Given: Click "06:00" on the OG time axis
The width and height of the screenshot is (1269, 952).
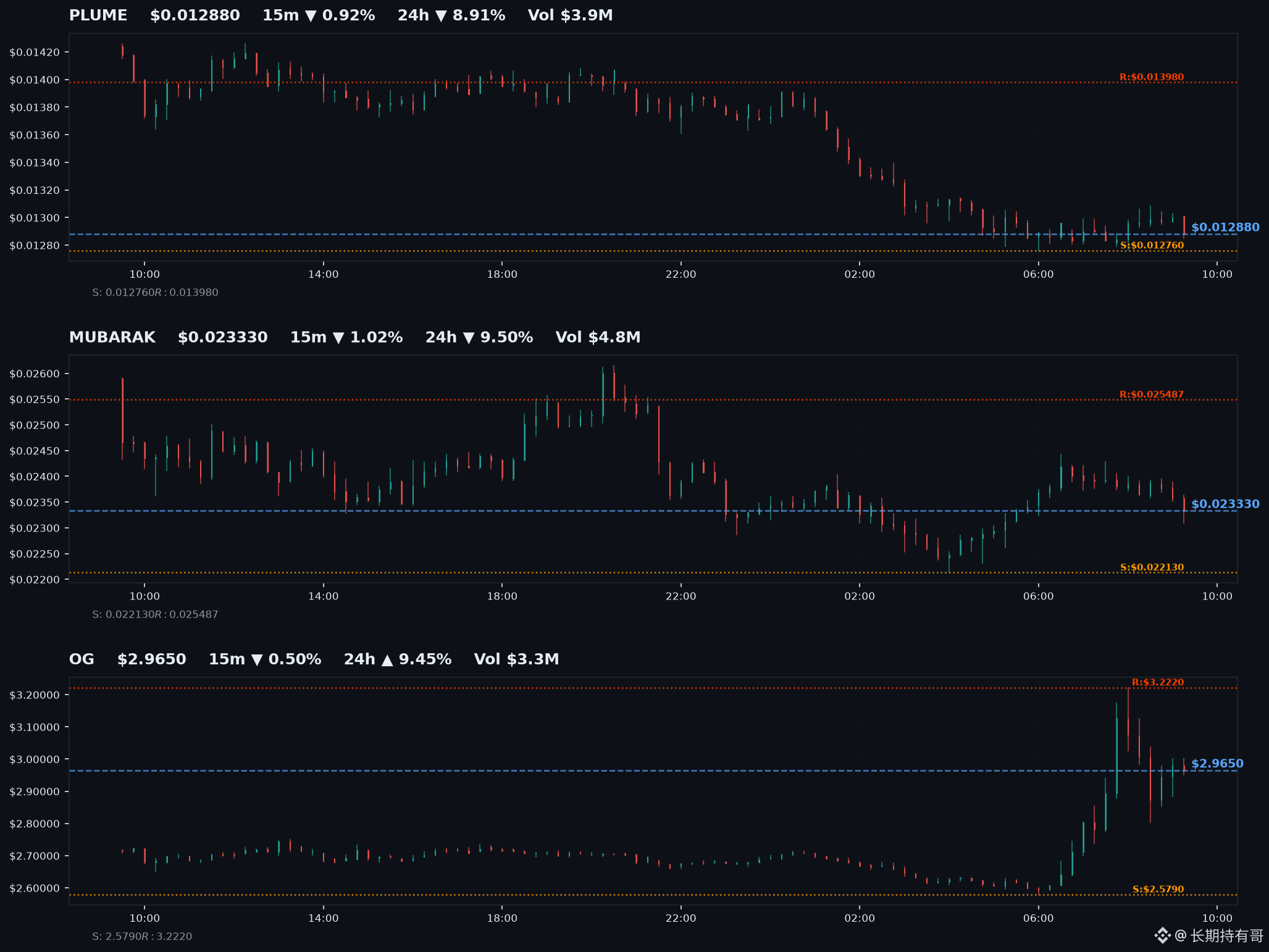Looking at the screenshot, I should click(x=1038, y=919).
